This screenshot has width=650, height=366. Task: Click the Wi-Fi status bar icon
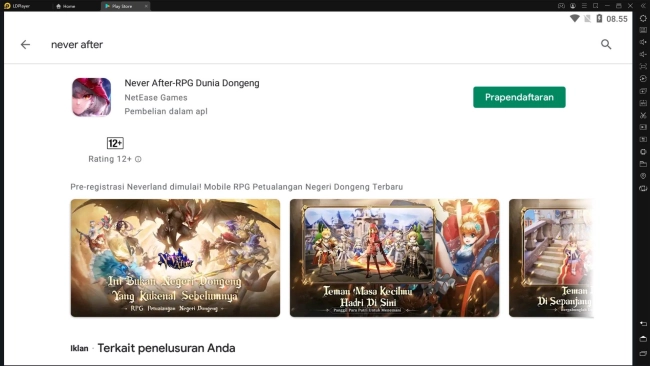click(575, 19)
